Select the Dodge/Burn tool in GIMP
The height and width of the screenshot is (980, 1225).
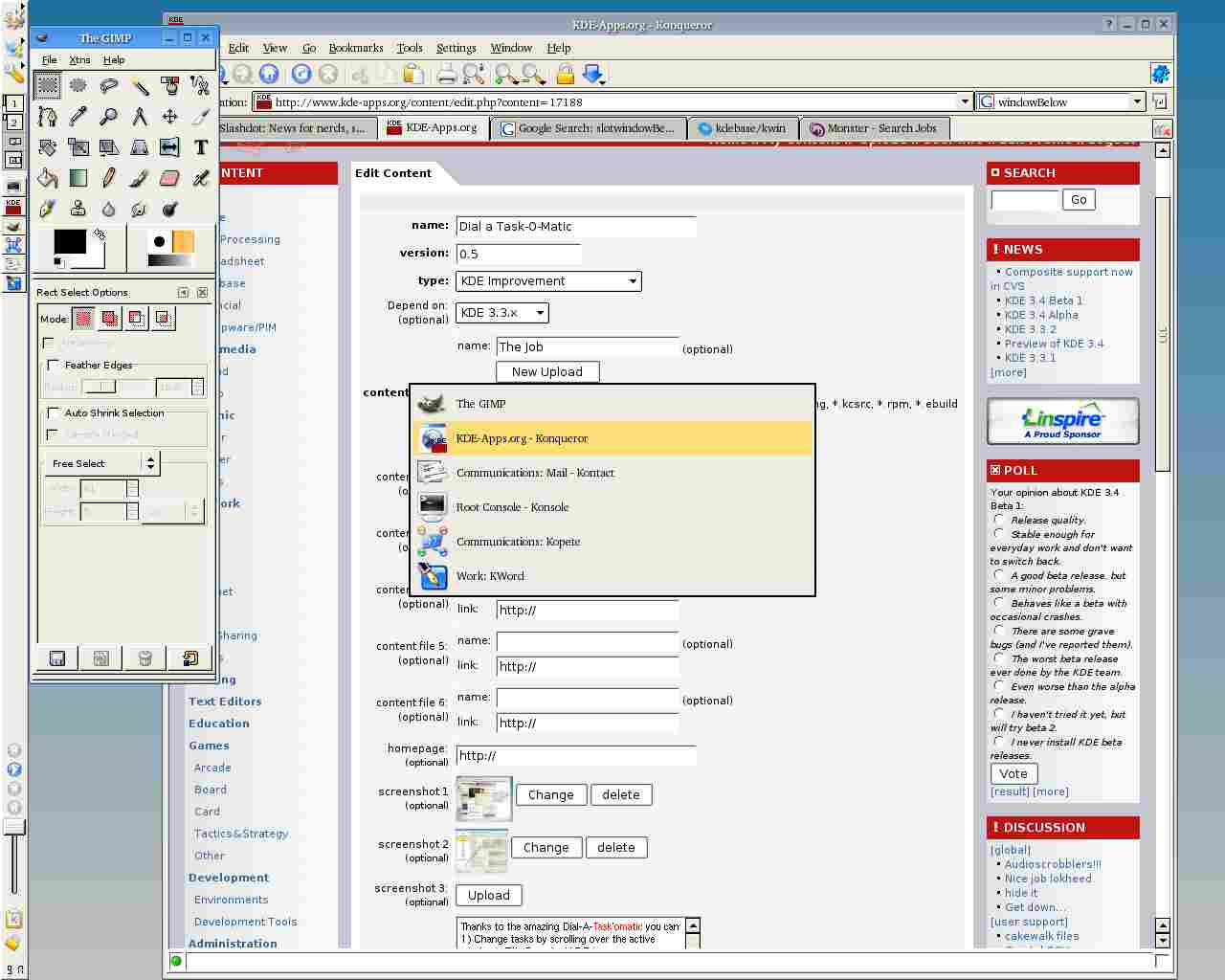(170, 209)
